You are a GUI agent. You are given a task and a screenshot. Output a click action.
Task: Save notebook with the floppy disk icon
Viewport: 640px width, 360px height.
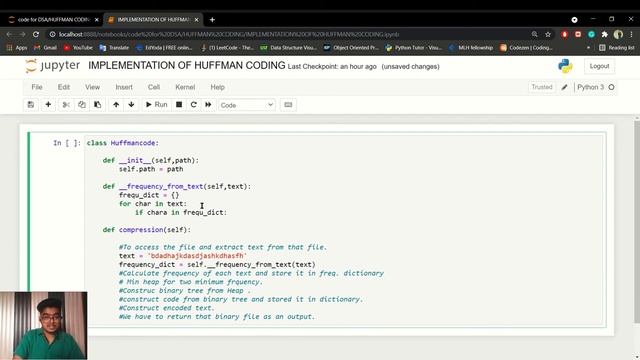(x=31, y=105)
